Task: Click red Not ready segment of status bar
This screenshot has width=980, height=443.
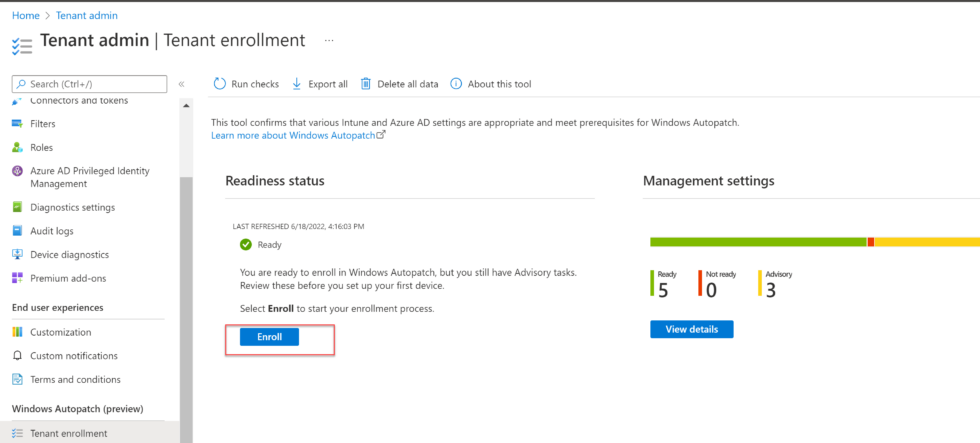Action: pyautogui.click(x=871, y=242)
